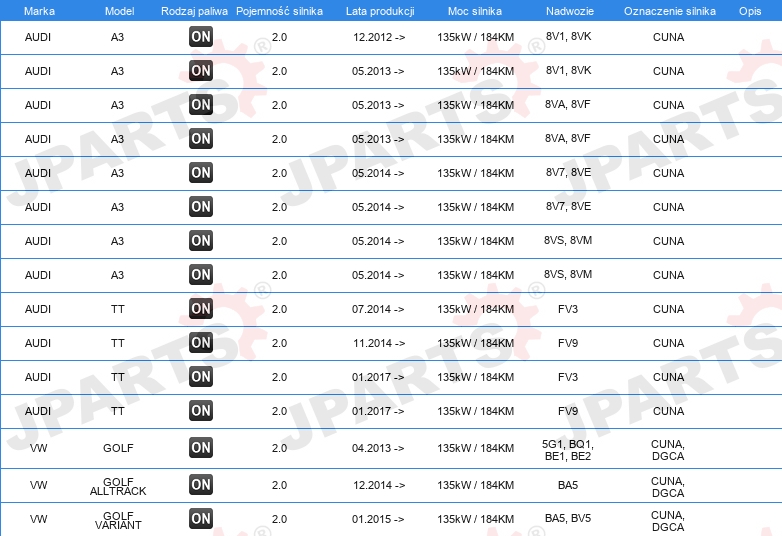Click the Marka column header

pos(39,11)
